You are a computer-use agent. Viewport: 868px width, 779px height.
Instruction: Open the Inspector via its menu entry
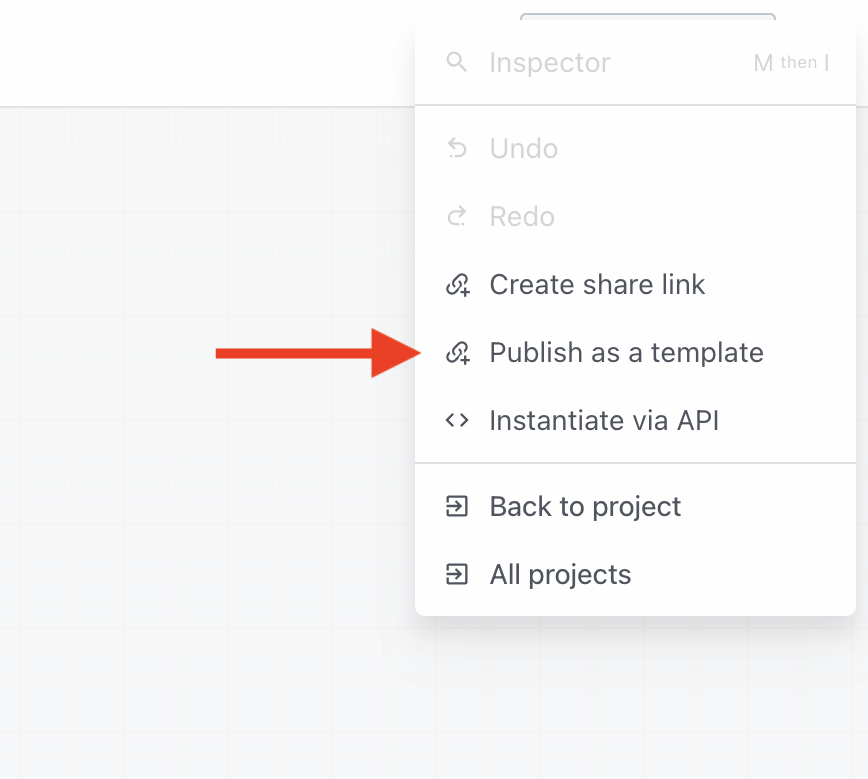tap(549, 62)
